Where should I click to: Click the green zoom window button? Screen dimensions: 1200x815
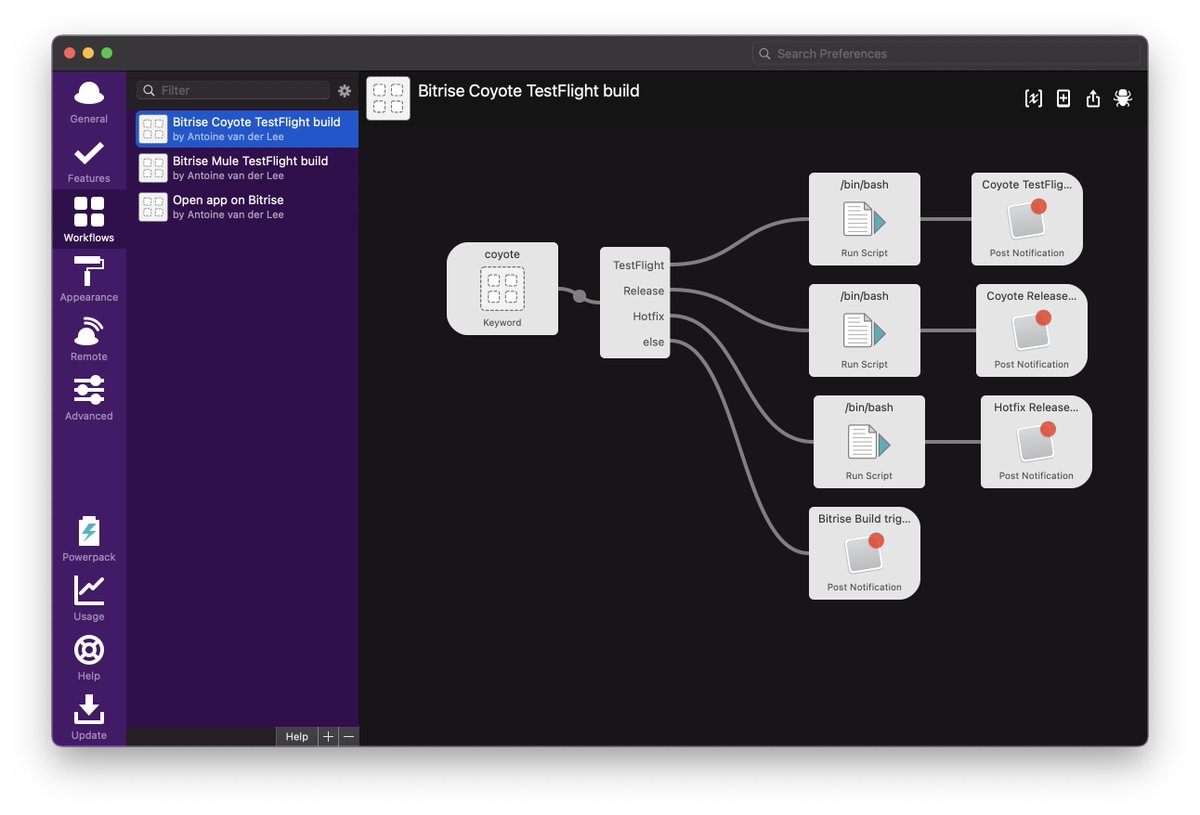point(107,53)
